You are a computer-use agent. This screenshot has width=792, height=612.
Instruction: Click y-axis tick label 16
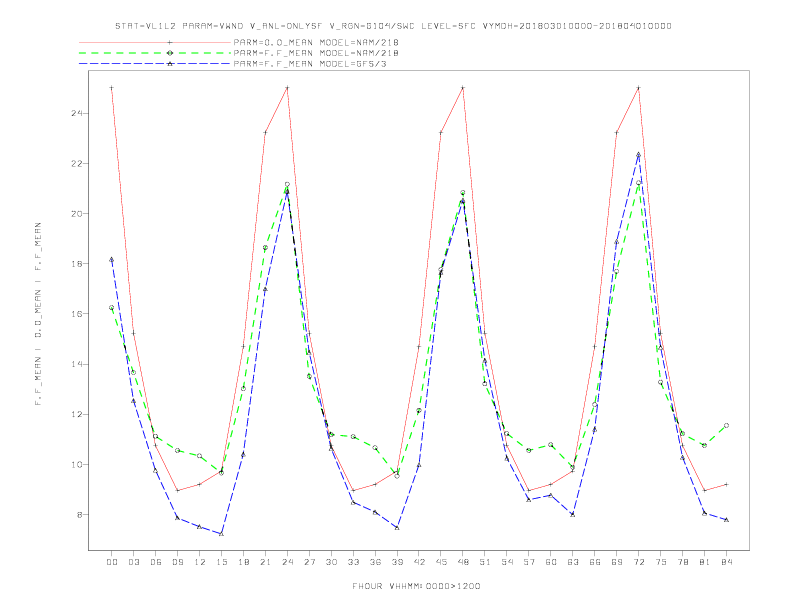[77, 314]
